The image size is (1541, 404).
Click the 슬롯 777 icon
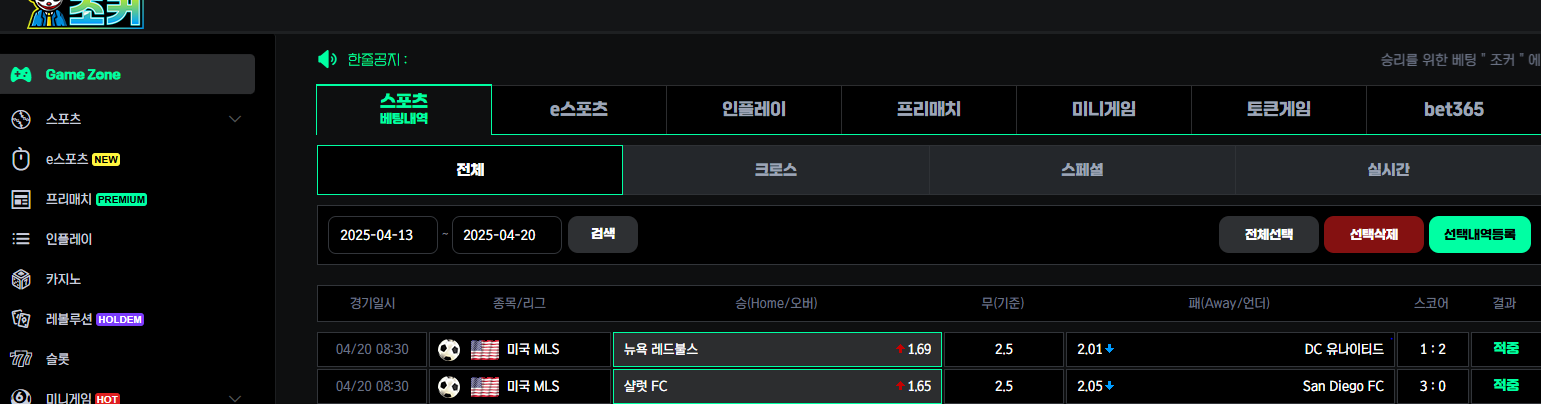coord(21,358)
